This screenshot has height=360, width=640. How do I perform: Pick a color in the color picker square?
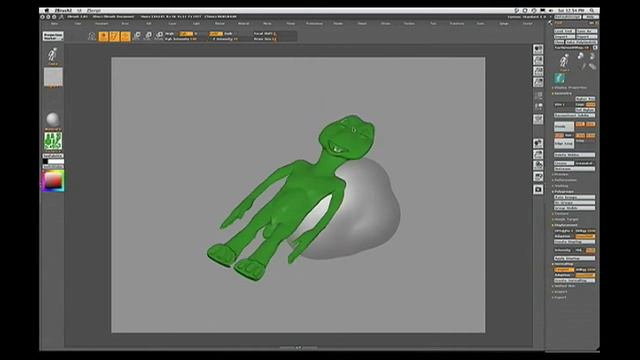(x=53, y=181)
